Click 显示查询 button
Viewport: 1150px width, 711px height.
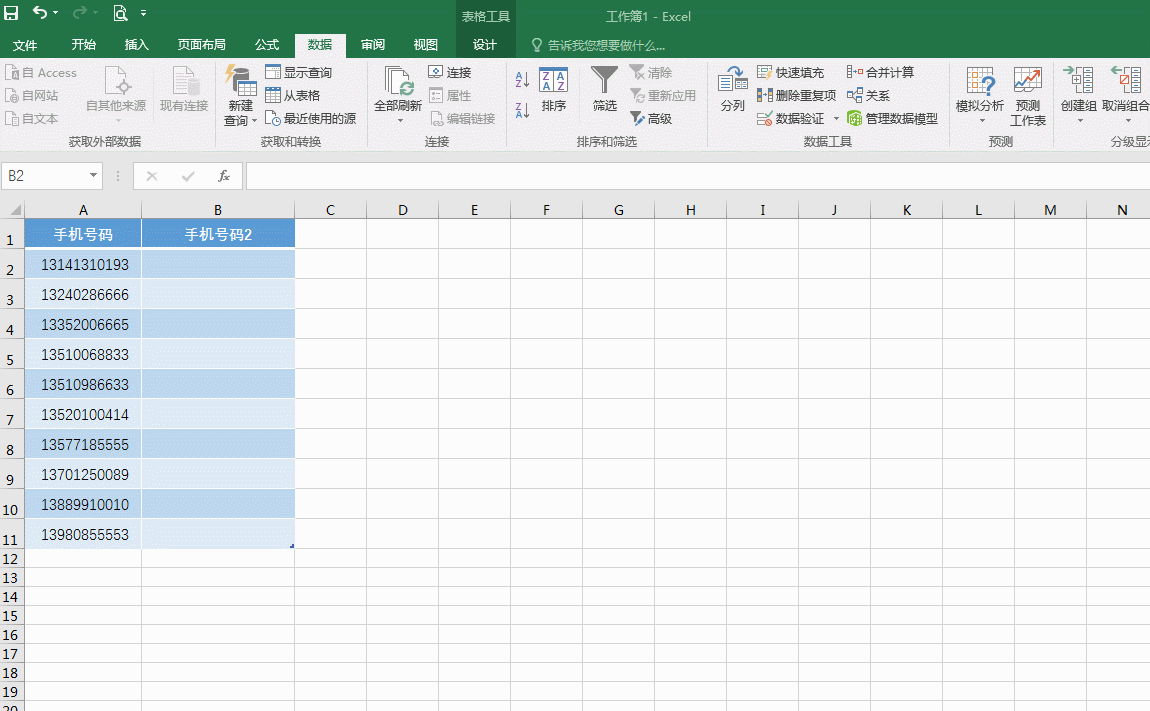pos(299,73)
